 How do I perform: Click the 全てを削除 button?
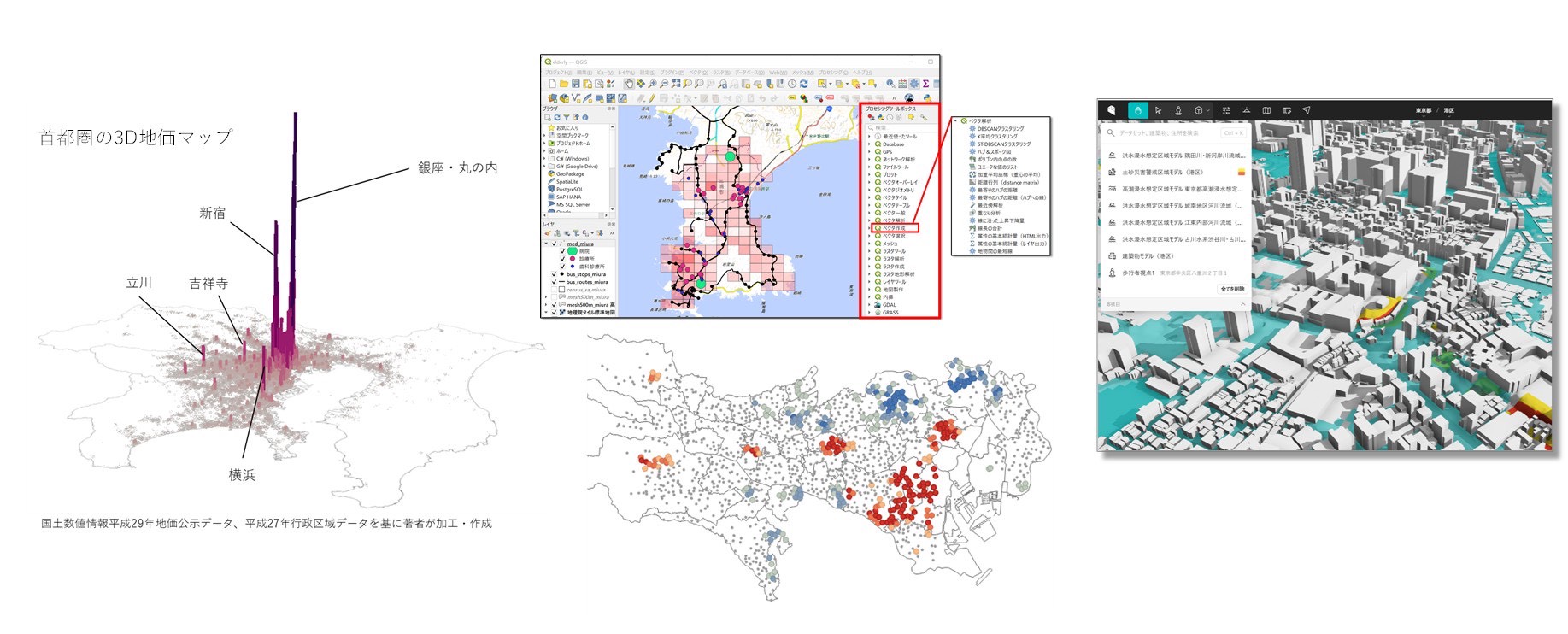(x=1231, y=289)
